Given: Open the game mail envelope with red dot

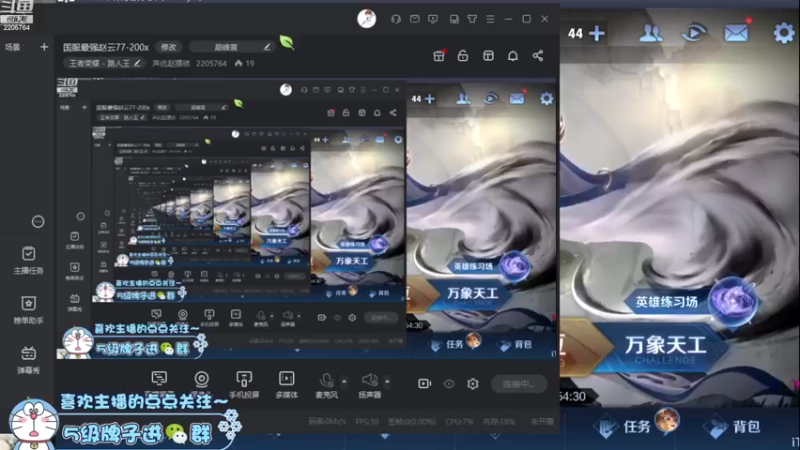Looking at the screenshot, I should 737,33.
